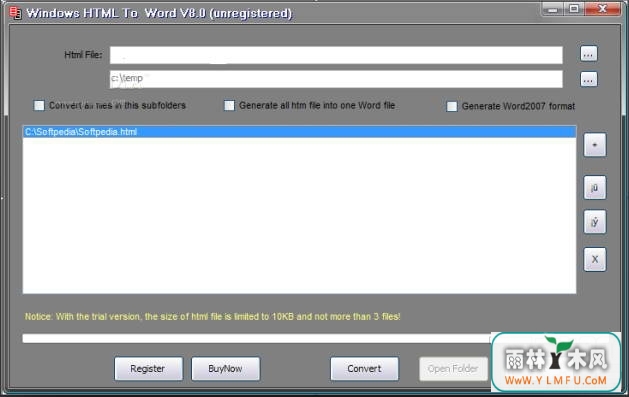
Task: Click the plus button to add a file
Action: pyautogui.click(x=595, y=145)
